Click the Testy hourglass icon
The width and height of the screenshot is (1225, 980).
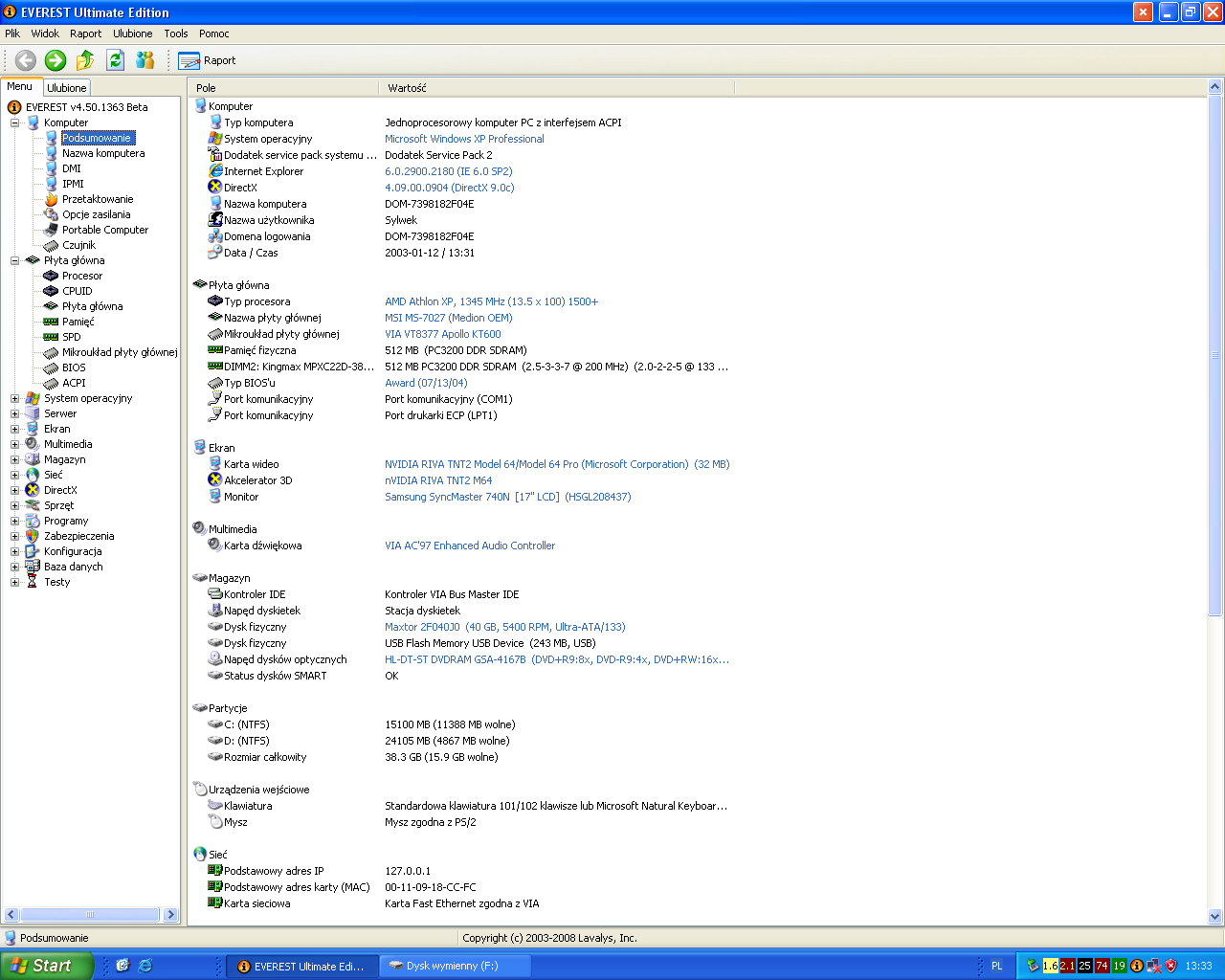(x=33, y=582)
